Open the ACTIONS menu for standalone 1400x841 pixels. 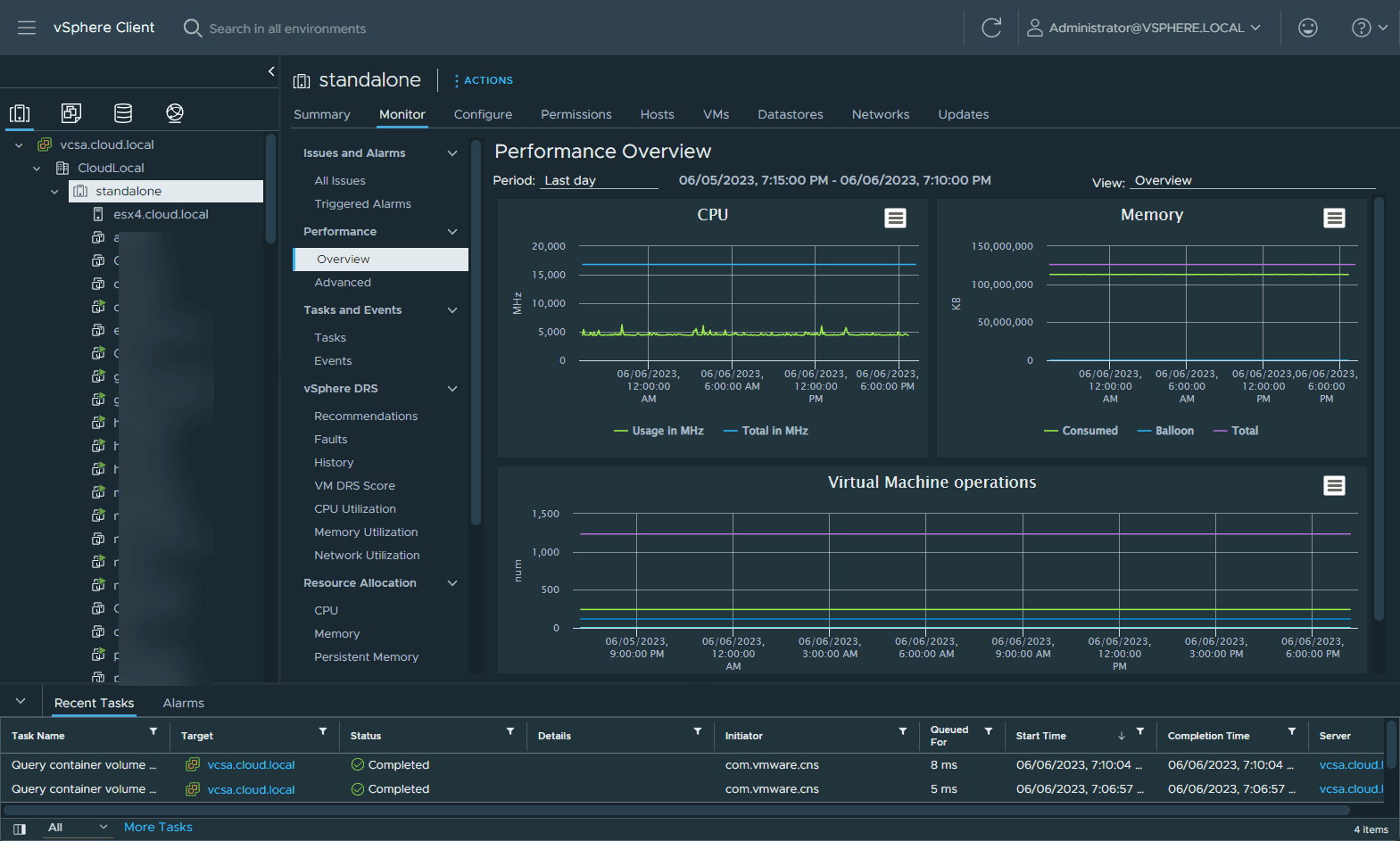click(x=484, y=80)
